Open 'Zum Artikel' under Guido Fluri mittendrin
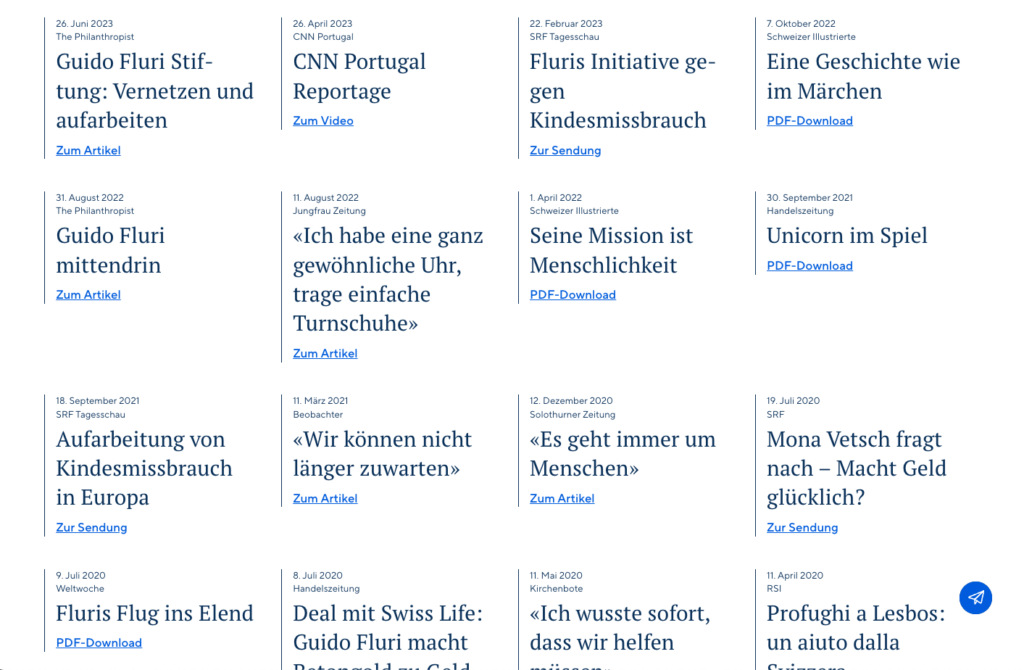1024x670 pixels. tap(88, 295)
